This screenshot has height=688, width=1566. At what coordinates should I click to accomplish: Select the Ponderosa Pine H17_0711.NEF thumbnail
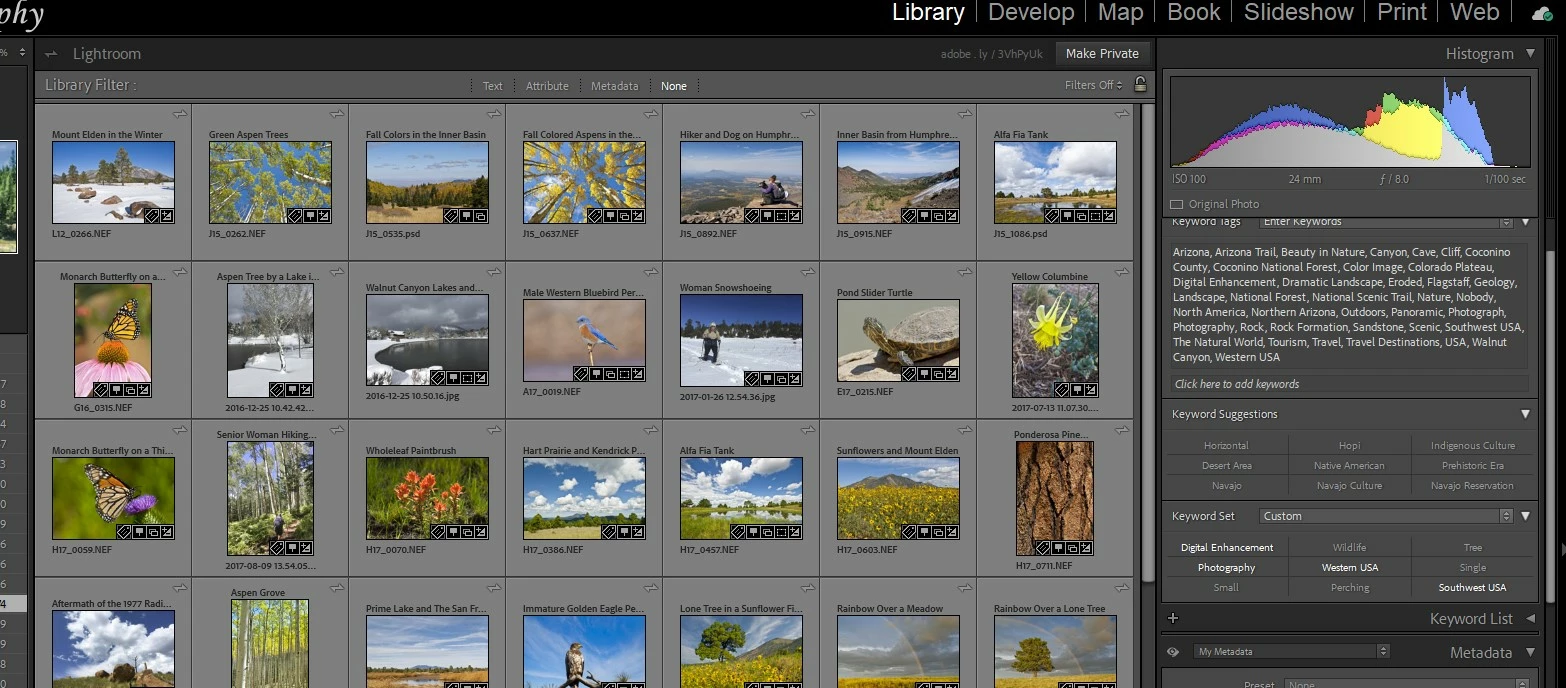[1055, 498]
